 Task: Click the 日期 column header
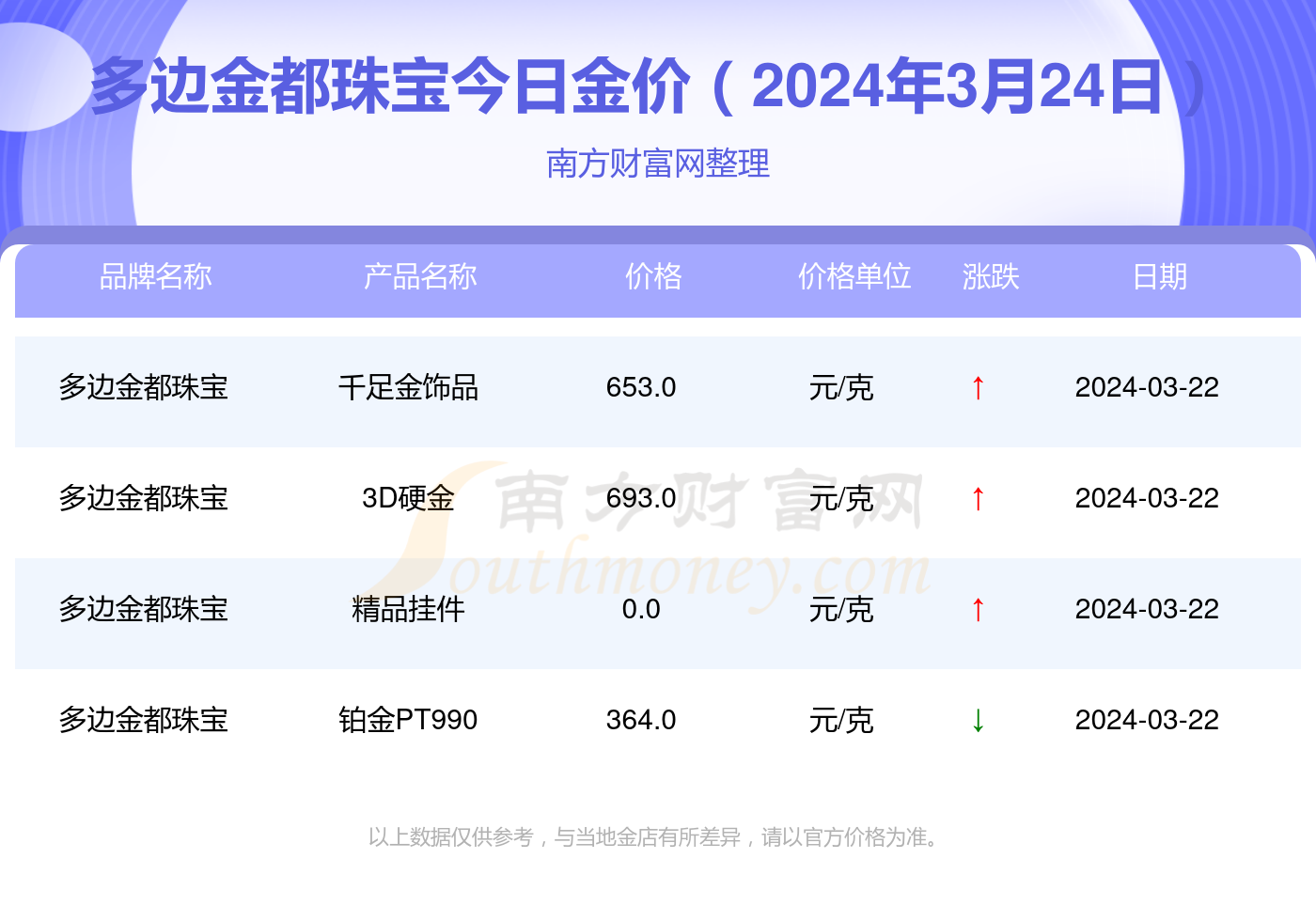click(1159, 276)
